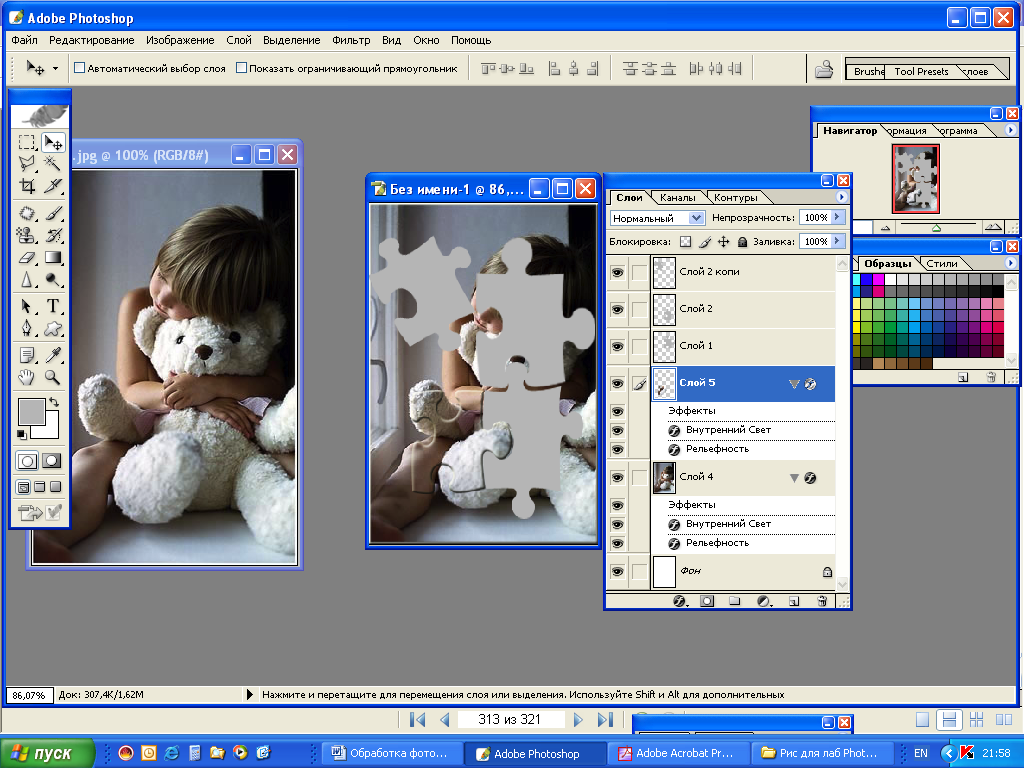Toggle lock transparent pixels in Блокировка
The height and width of the screenshot is (768, 1024).
(685, 242)
